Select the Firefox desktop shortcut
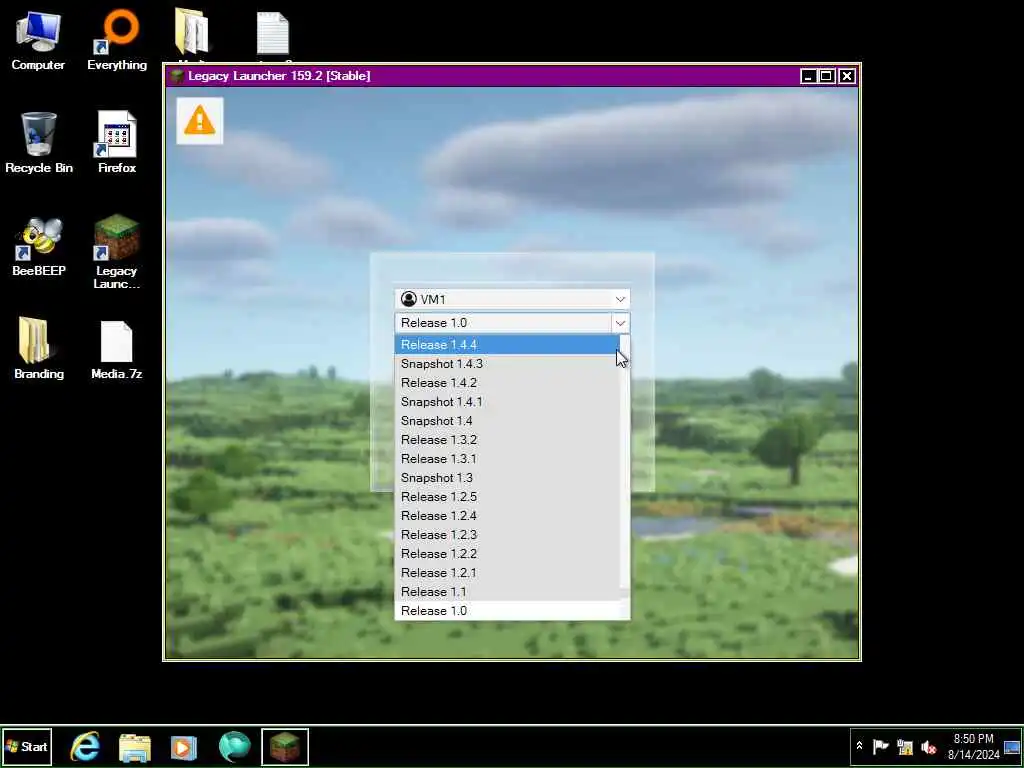 (117, 142)
